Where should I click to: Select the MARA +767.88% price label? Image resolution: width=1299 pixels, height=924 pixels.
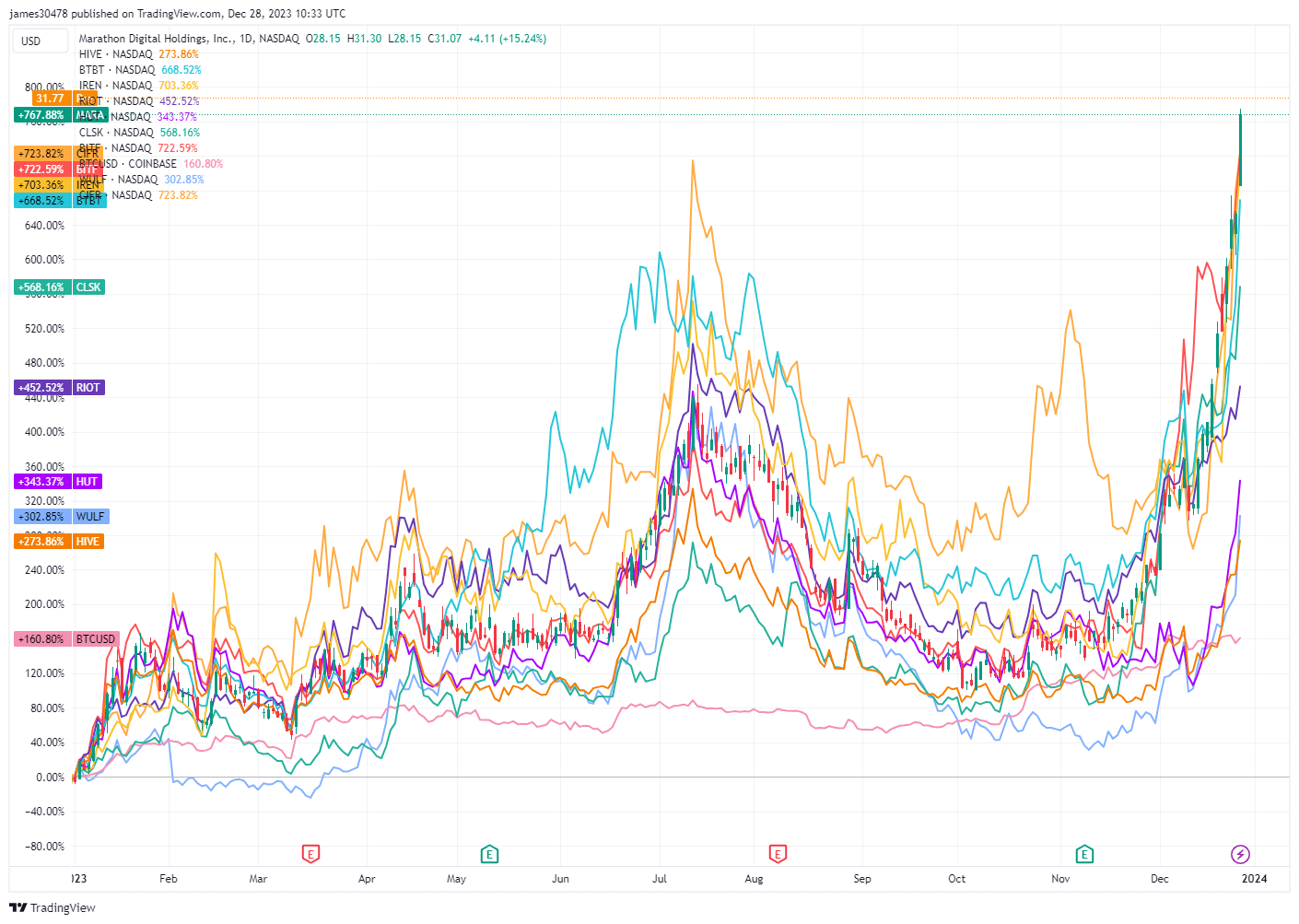41,114
